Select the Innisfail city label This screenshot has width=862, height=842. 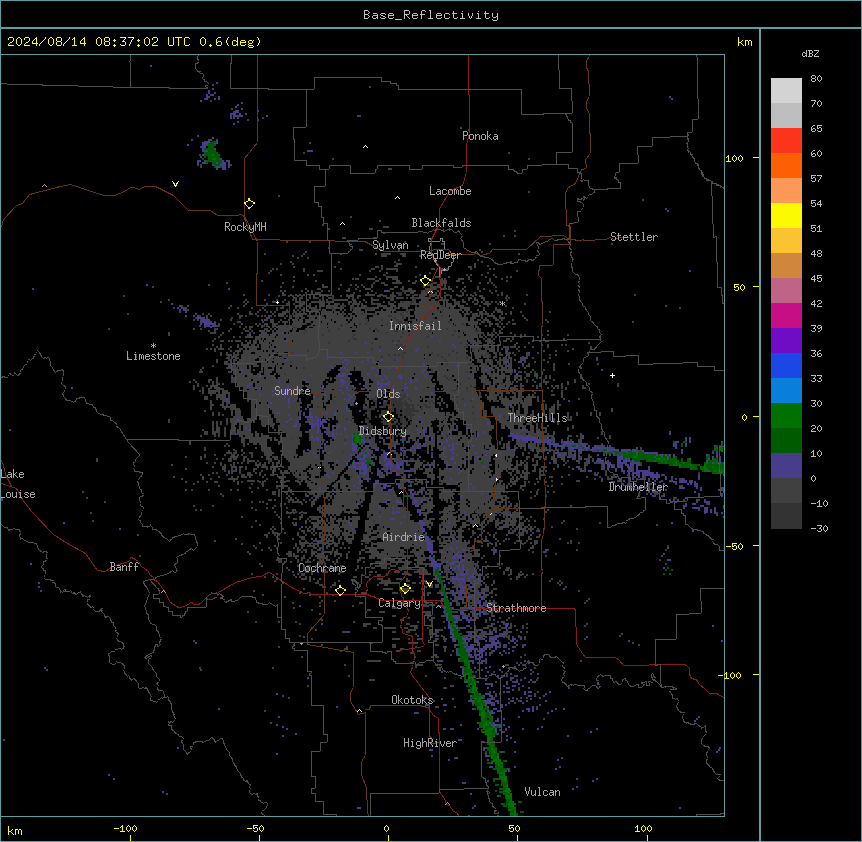coord(415,326)
